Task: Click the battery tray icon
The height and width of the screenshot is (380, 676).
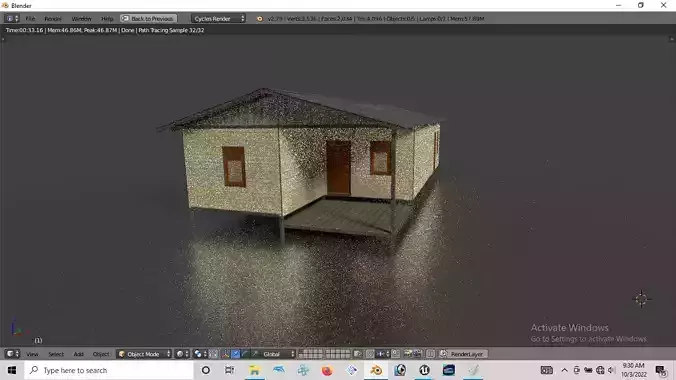Action: (x=588, y=370)
